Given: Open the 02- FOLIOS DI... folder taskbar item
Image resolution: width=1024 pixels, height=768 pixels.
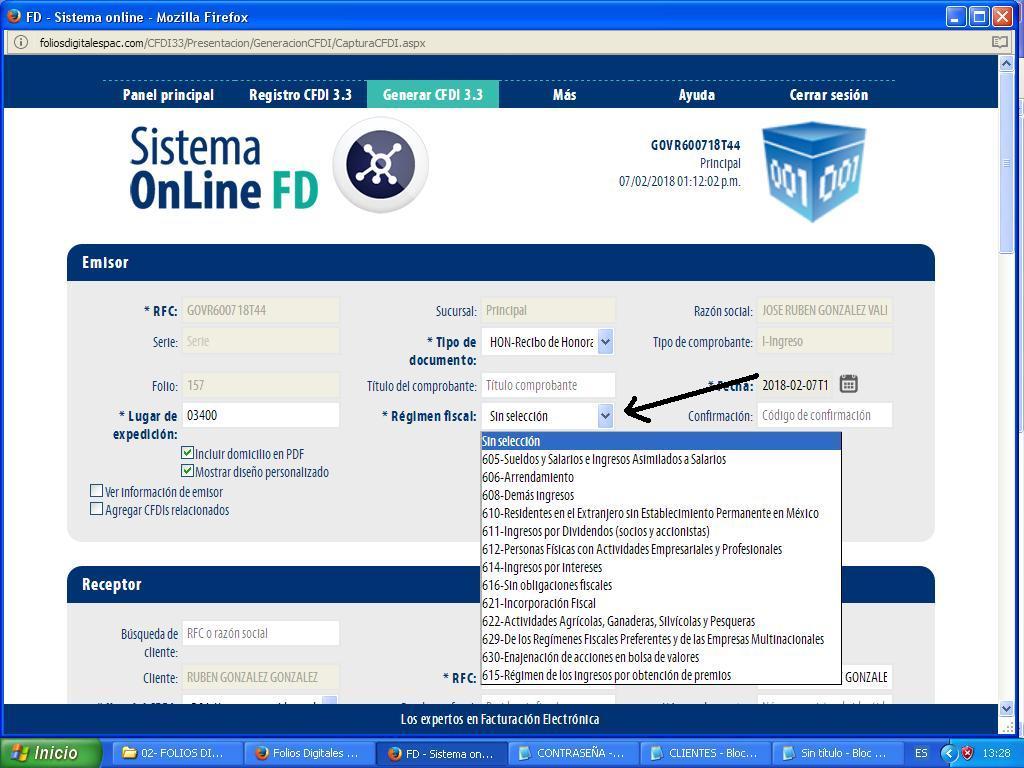Looking at the screenshot, I should [178, 753].
